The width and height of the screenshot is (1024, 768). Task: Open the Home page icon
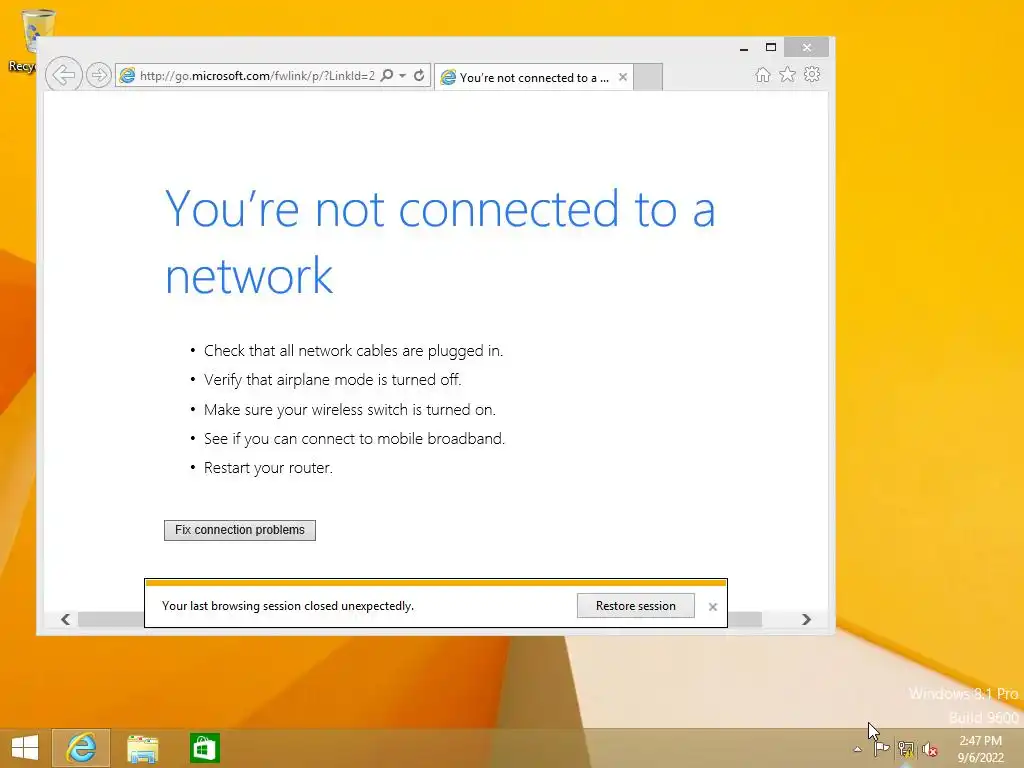(763, 74)
